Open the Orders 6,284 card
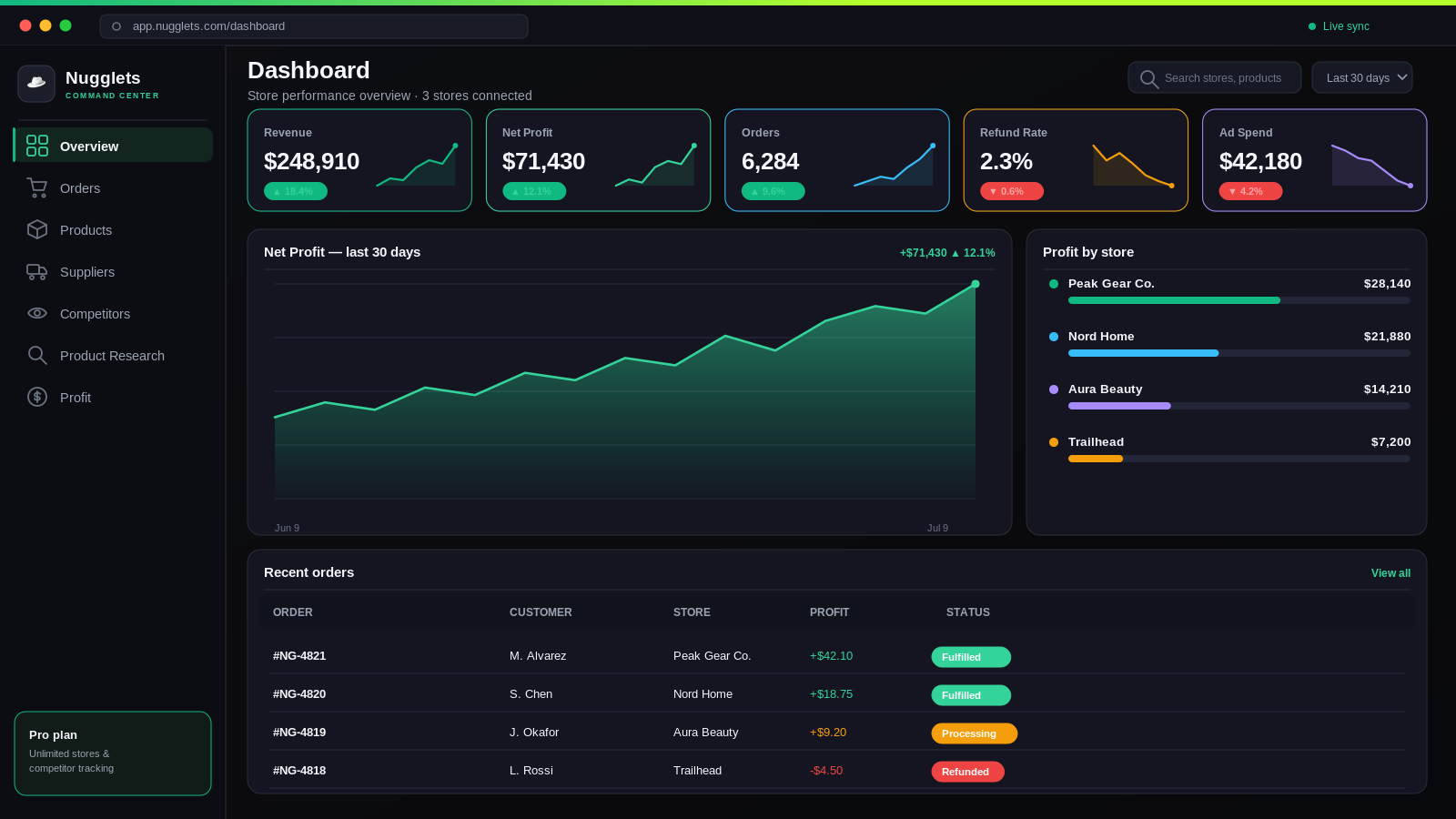This screenshot has width=1456, height=819. pyautogui.click(x=837, y=160)
